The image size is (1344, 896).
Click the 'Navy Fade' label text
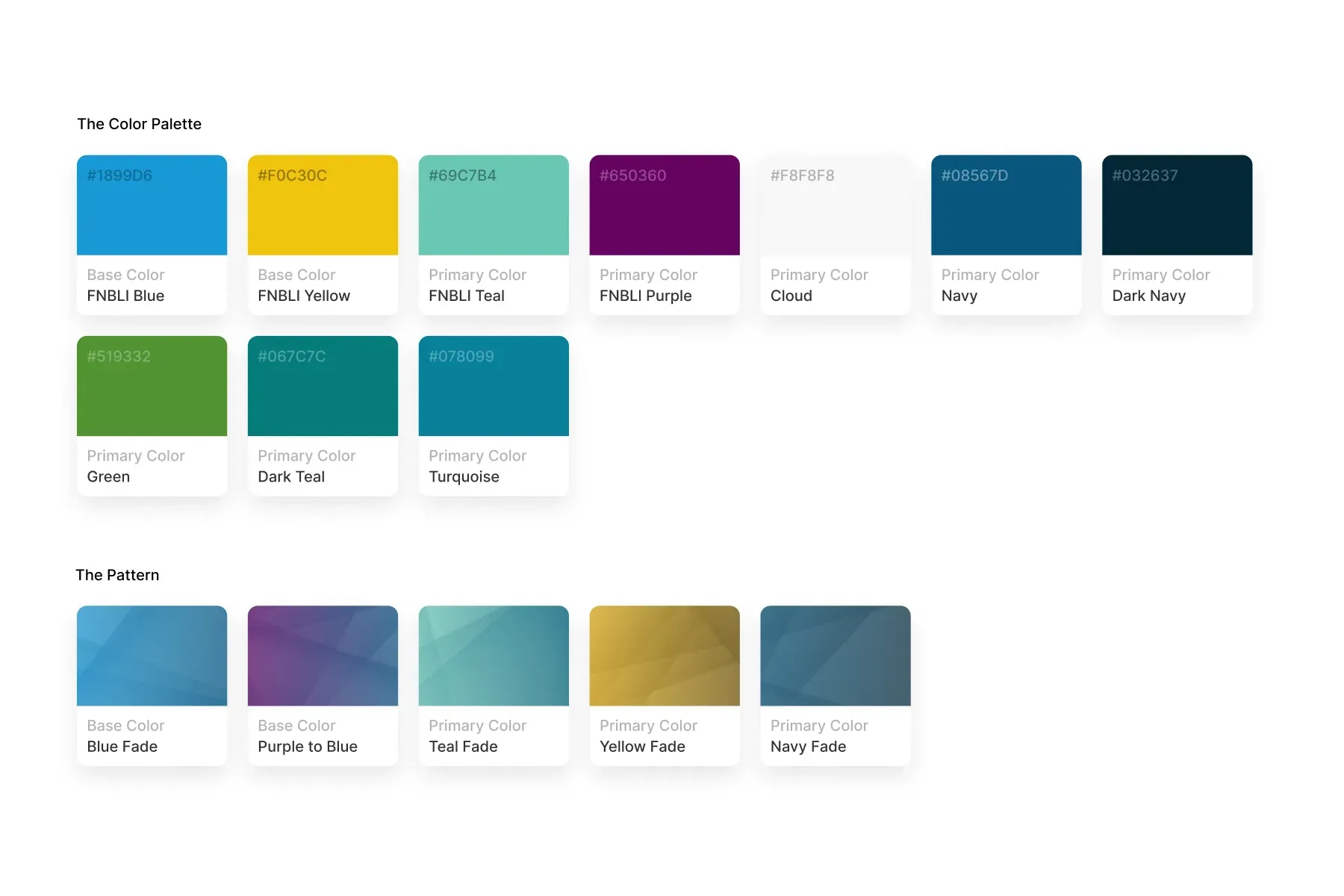[808, 747]
